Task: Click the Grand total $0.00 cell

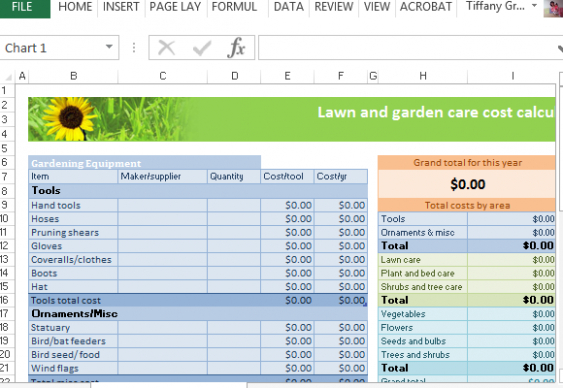Action: tap(466, 184)
